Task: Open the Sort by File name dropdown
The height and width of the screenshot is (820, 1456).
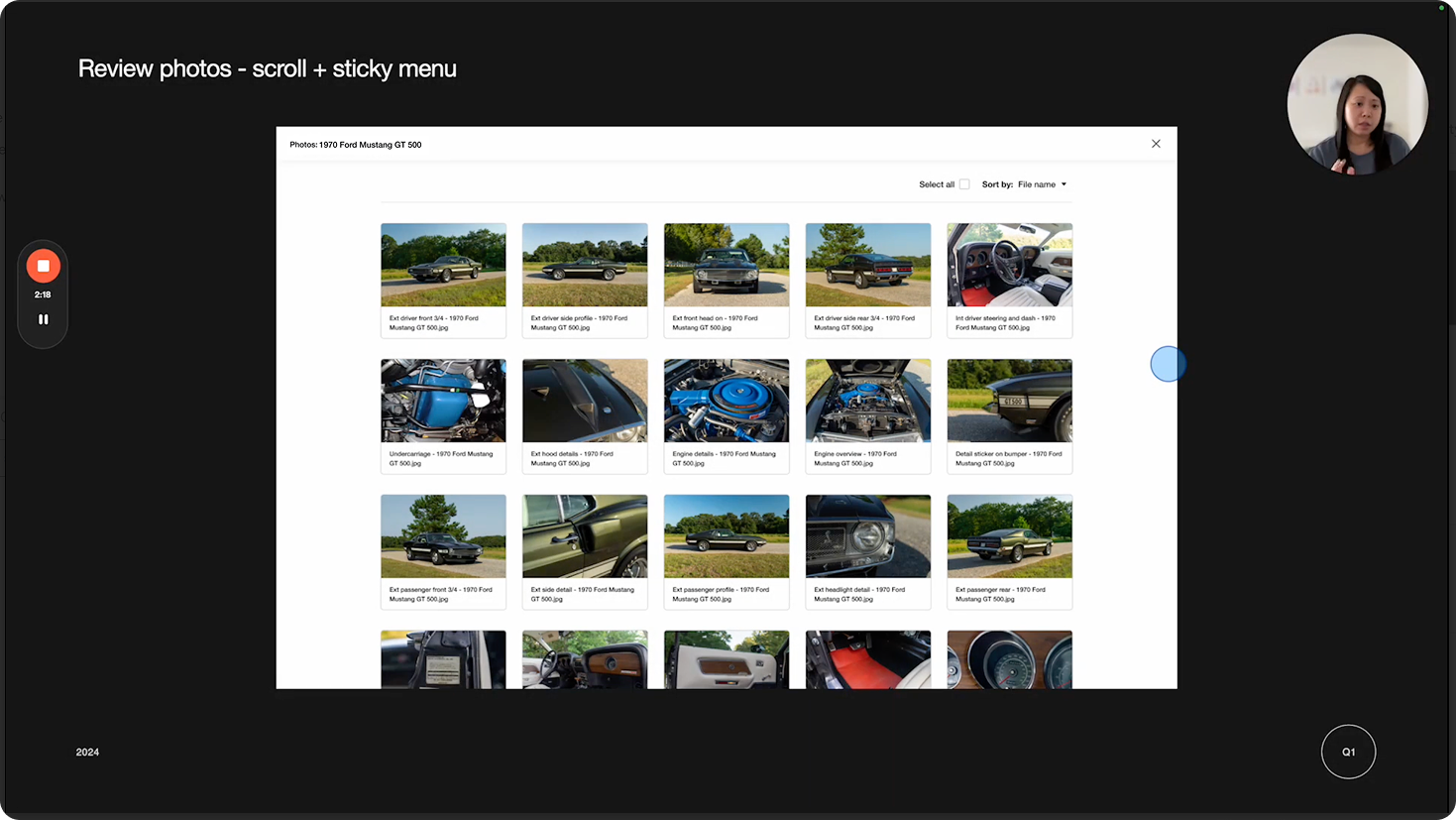Action: click(1042, 184)
